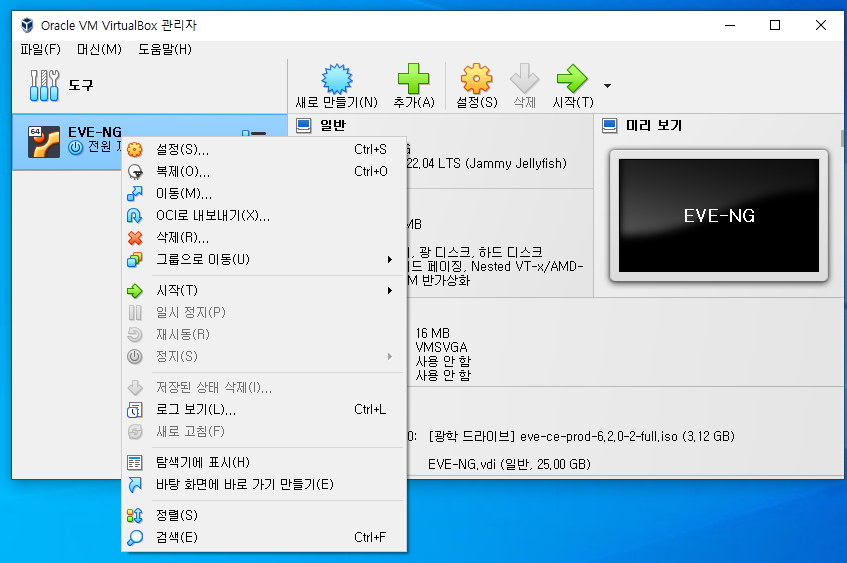This screenshot has width=847, height=563.
Task: Click the 미리 보기 section header icon
Action: coord(609,126)
